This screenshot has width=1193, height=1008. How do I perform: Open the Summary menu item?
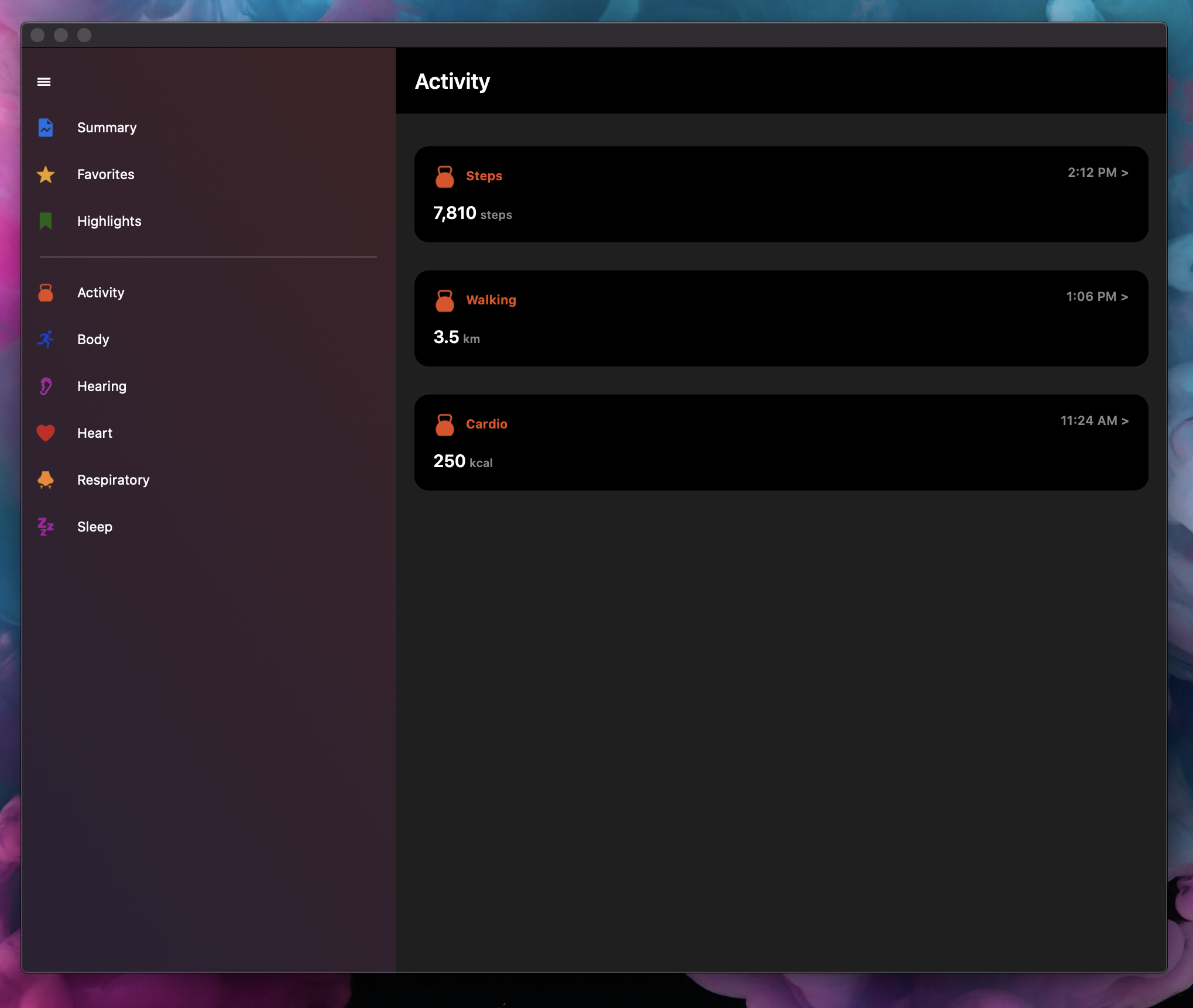click(107, 128)
